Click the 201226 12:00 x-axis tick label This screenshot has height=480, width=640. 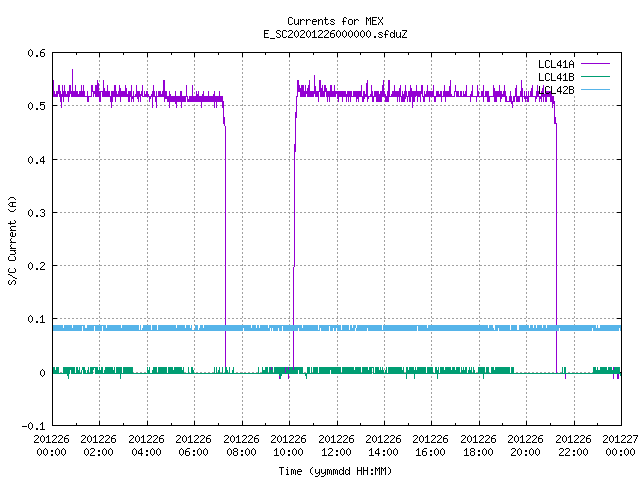[336, 445]
